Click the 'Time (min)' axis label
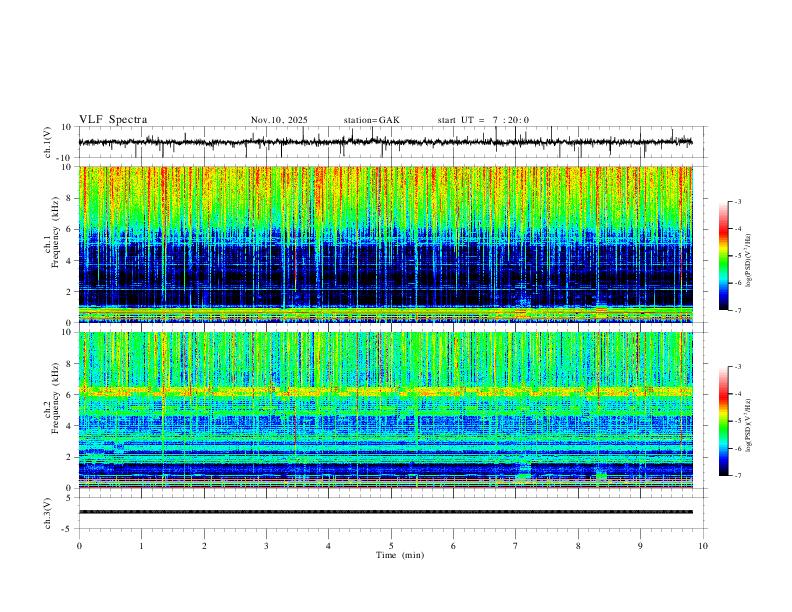The image size is (792, 612). [400, 555]
